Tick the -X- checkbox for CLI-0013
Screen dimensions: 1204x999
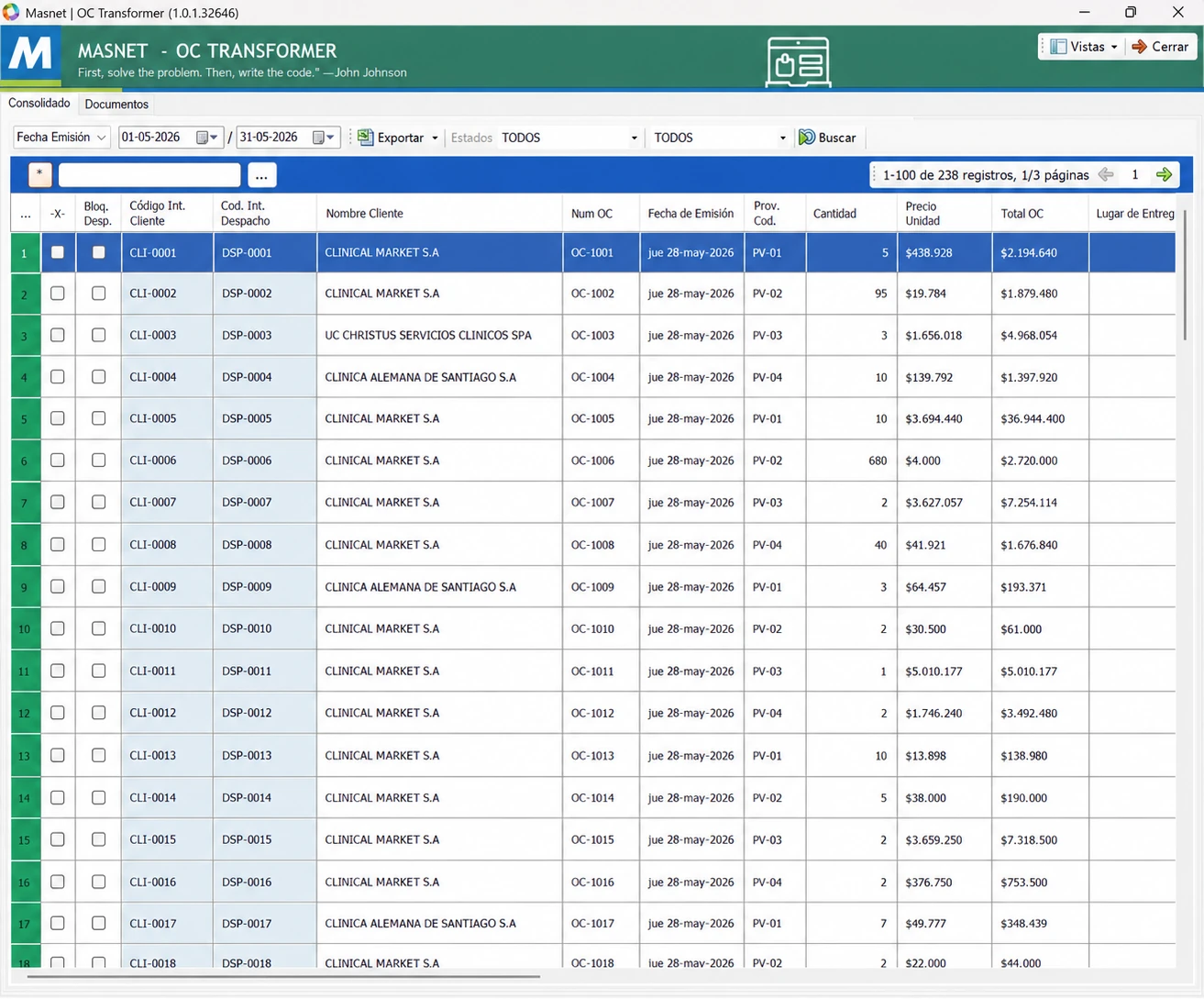[x=58, y=755]
